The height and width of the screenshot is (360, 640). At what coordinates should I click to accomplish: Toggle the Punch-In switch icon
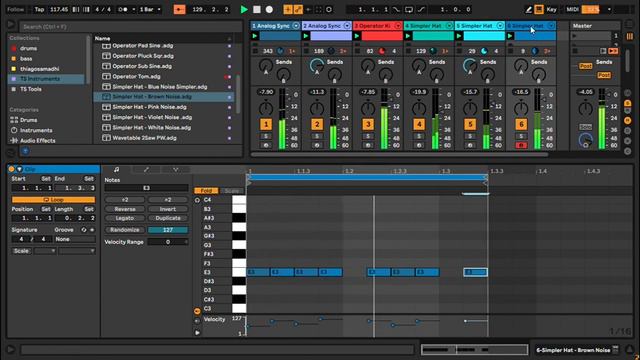click(x=396, y=9)
